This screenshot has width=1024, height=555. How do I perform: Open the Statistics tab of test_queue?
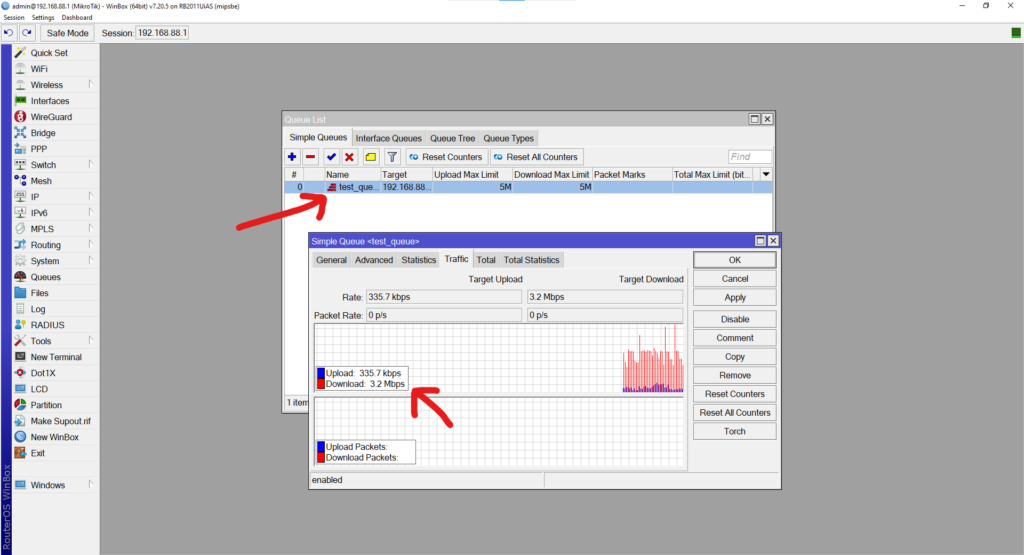(419, 260)
